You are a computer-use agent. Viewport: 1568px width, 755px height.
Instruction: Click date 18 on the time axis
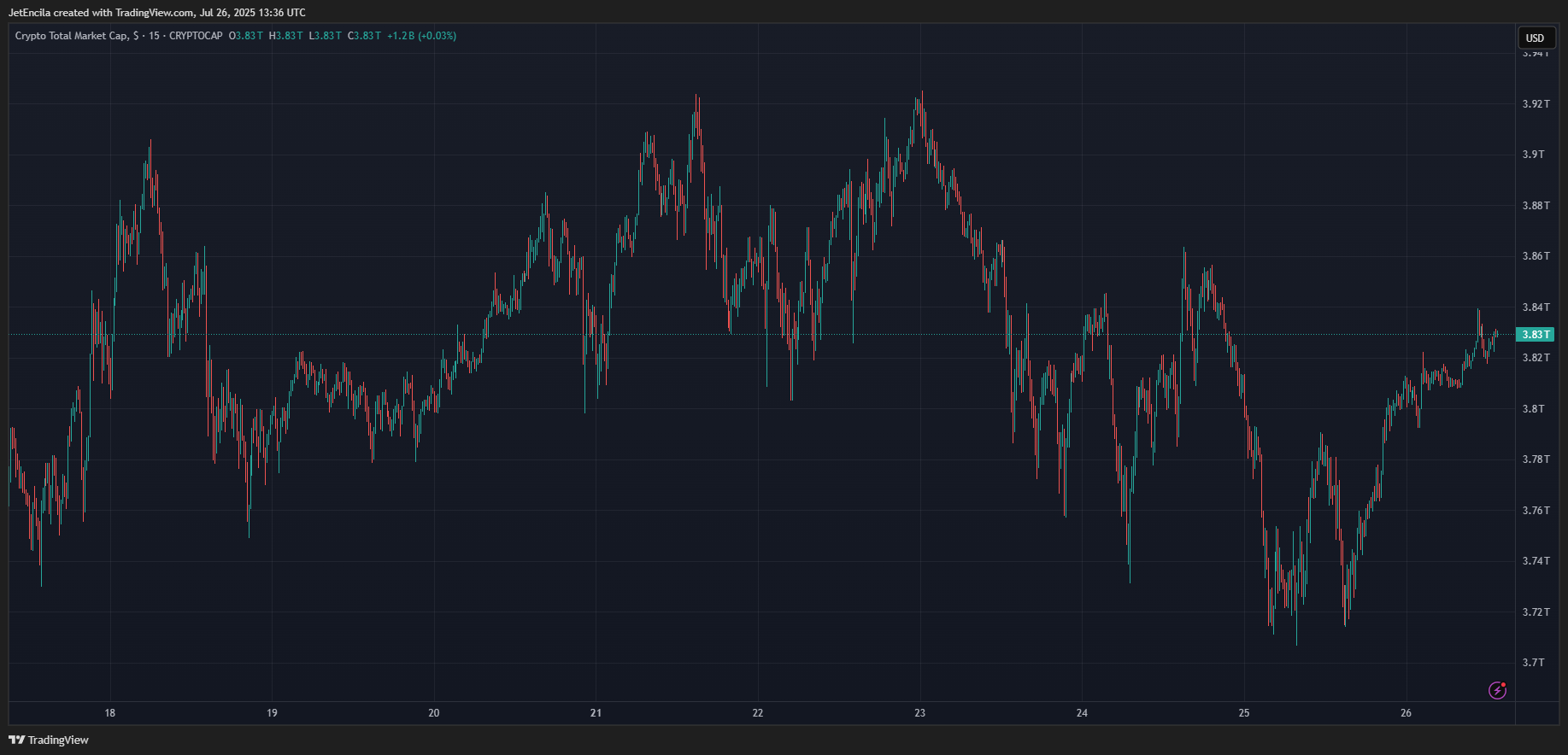[110, 713]
